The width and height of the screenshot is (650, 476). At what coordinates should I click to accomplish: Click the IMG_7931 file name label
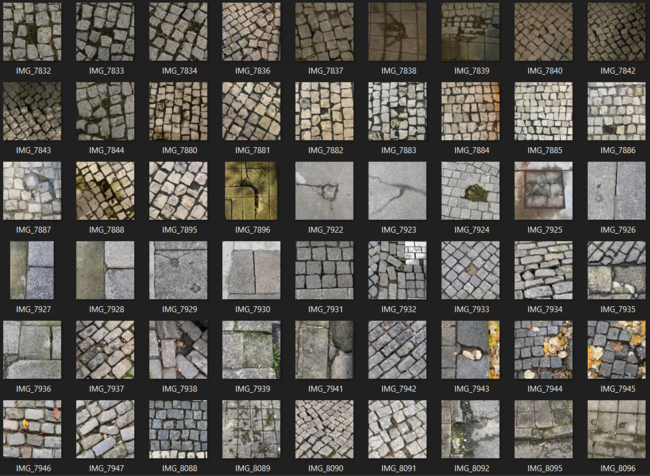324,309
